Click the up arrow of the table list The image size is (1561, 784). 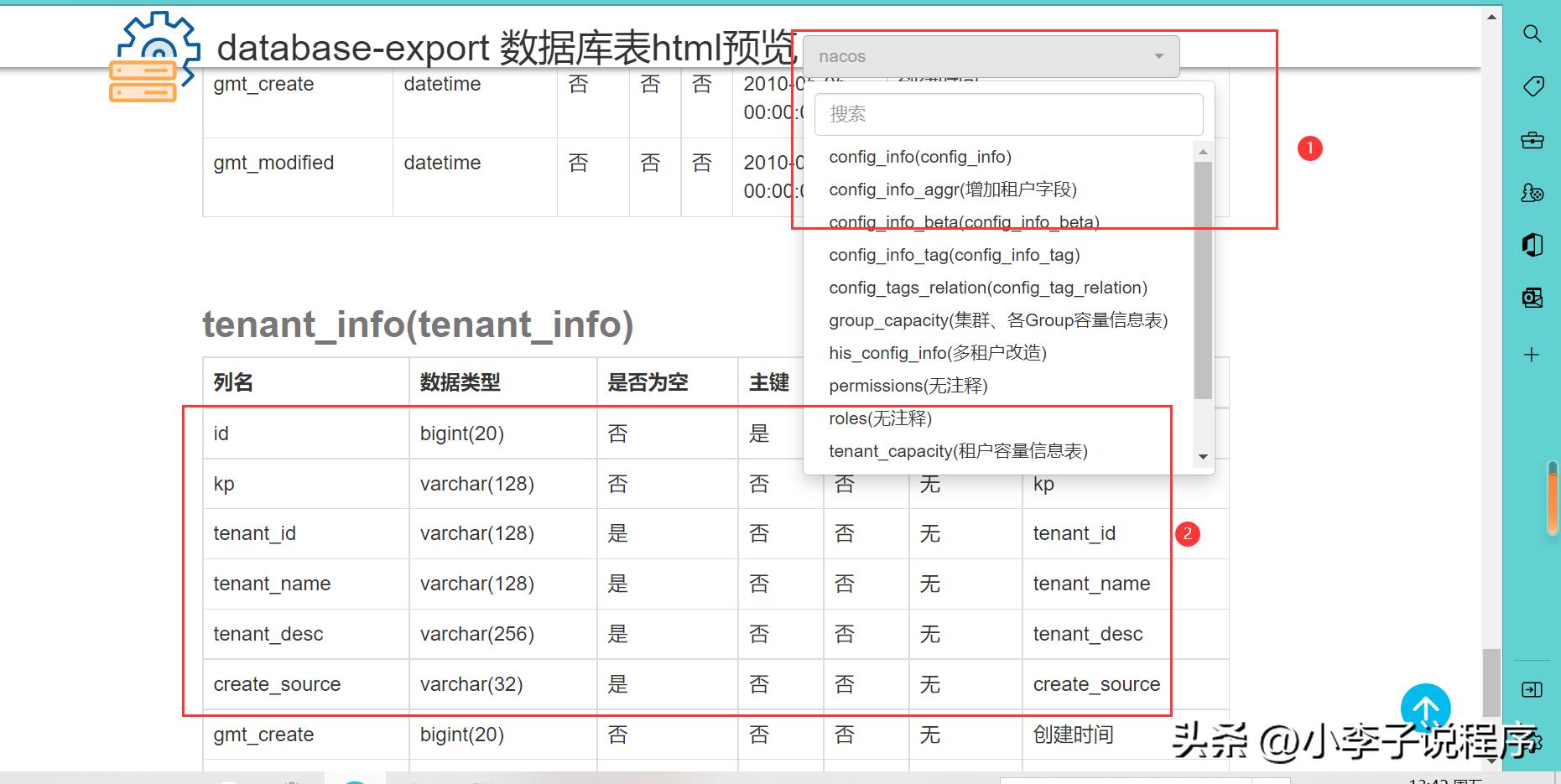point(1203,152)
